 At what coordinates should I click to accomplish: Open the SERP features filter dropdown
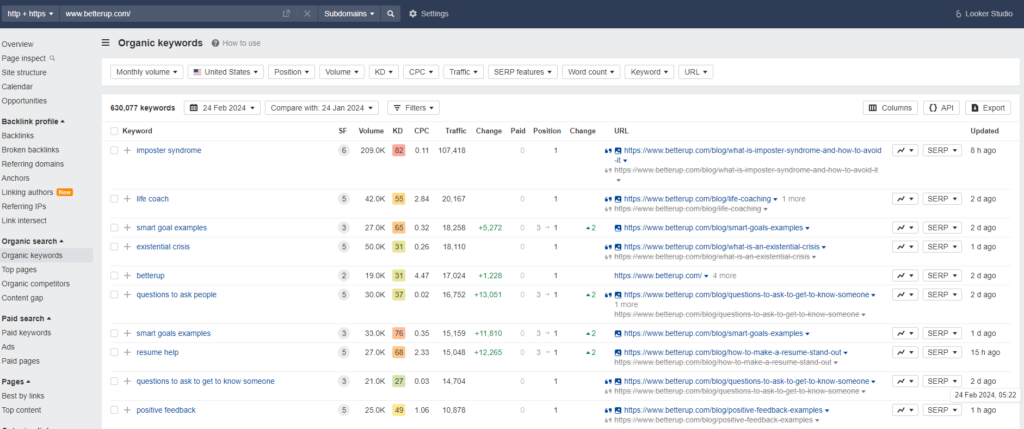click(522, 72)
